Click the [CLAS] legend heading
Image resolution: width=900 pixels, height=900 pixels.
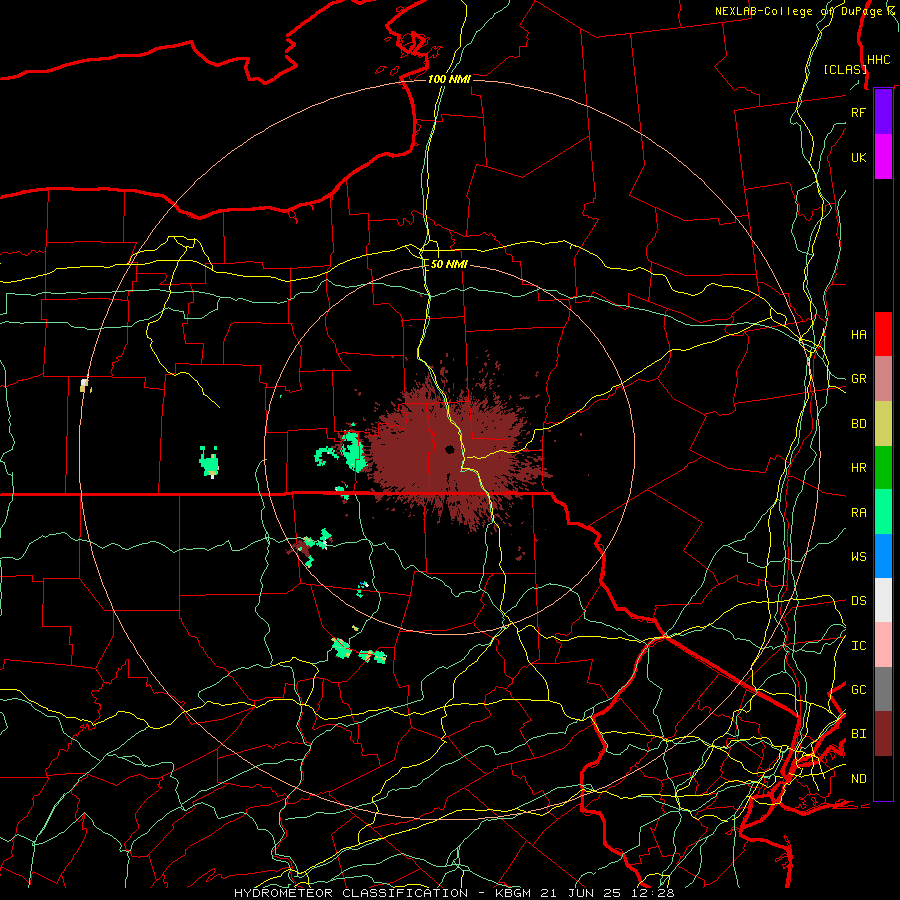click(845, 69)
